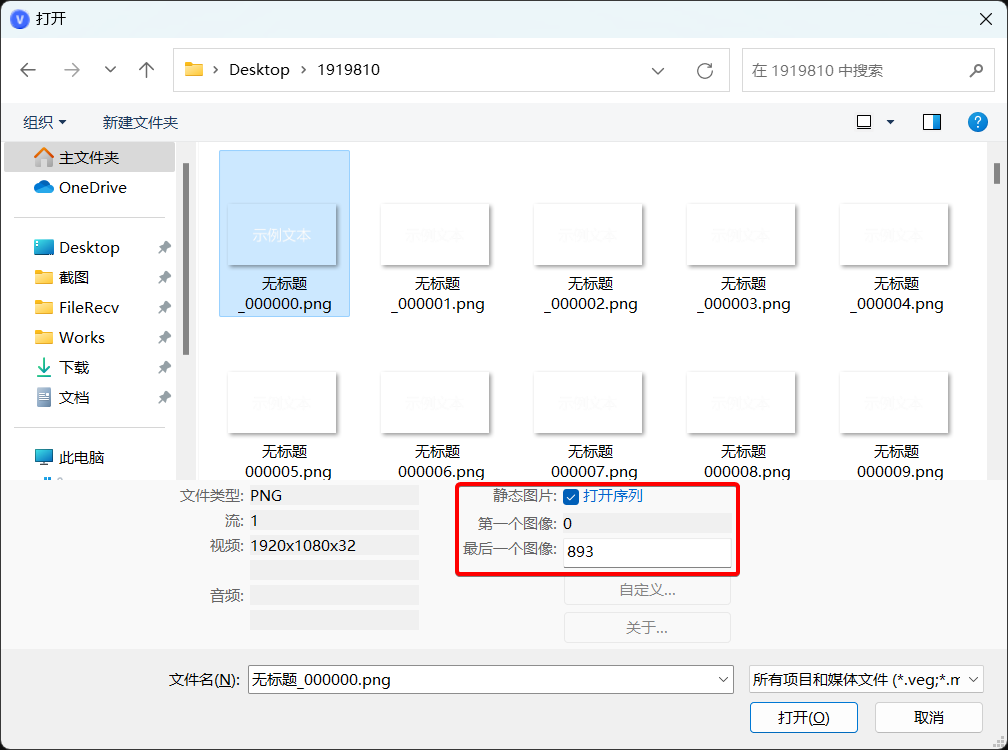Click the VEGAS app icon in title bar
This screenshot has width=1008, height=750.
tap(19, 18)
